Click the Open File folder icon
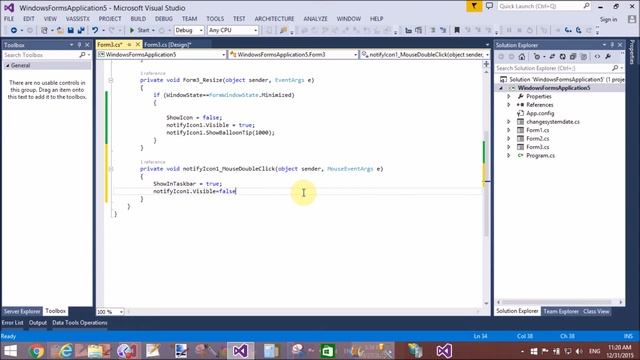Screen dimensions: 640x360 point(60,30)
